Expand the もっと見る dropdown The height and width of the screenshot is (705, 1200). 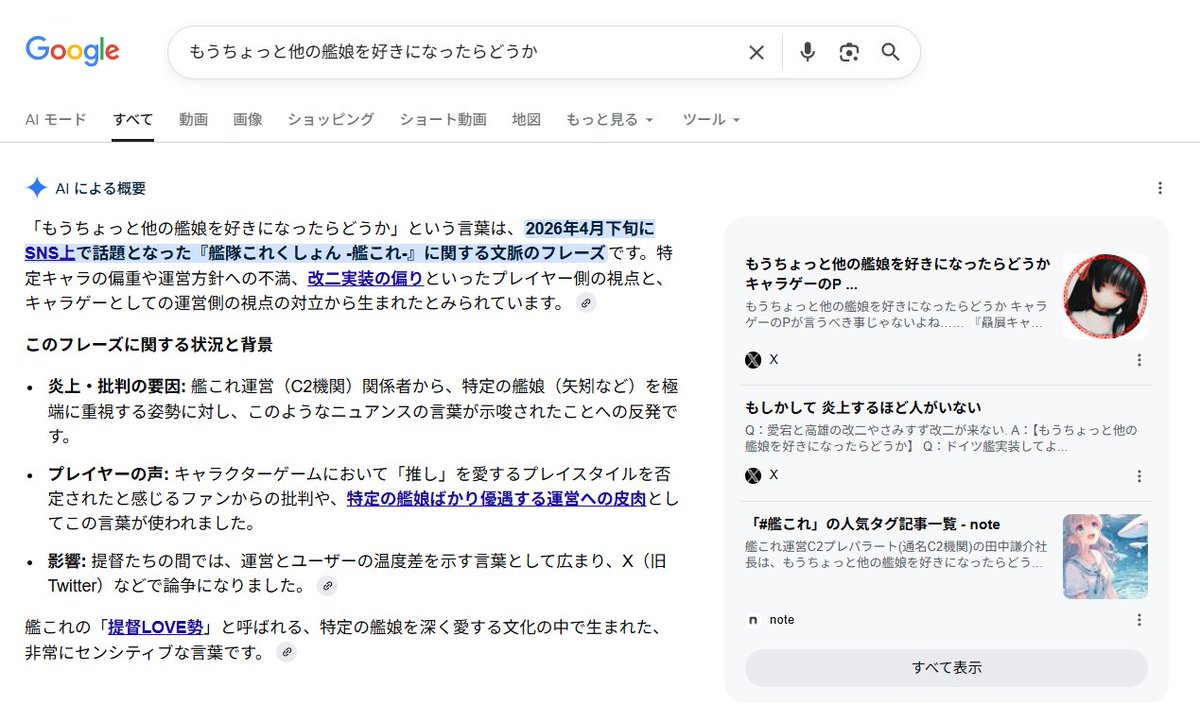click(609, 119)
